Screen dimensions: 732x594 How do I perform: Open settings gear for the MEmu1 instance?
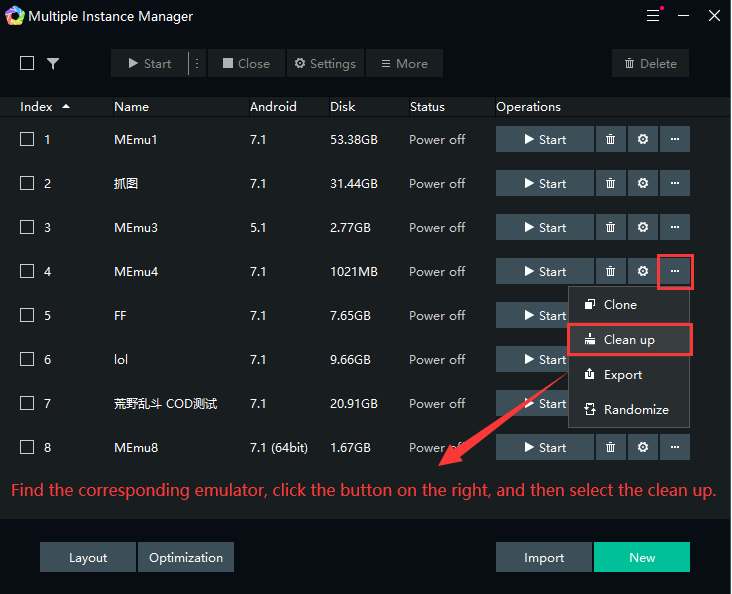click(643, 140)
